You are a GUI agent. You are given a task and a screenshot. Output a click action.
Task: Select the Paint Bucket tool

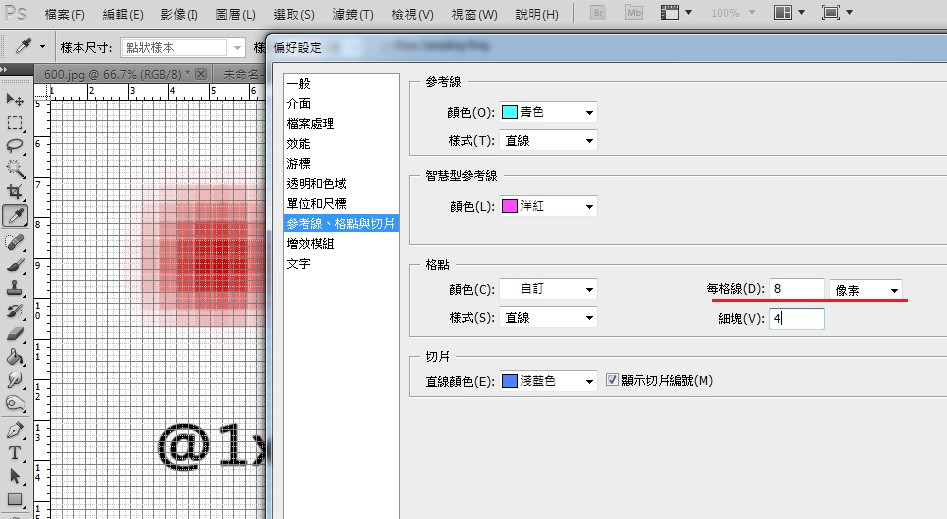point(15,357)
